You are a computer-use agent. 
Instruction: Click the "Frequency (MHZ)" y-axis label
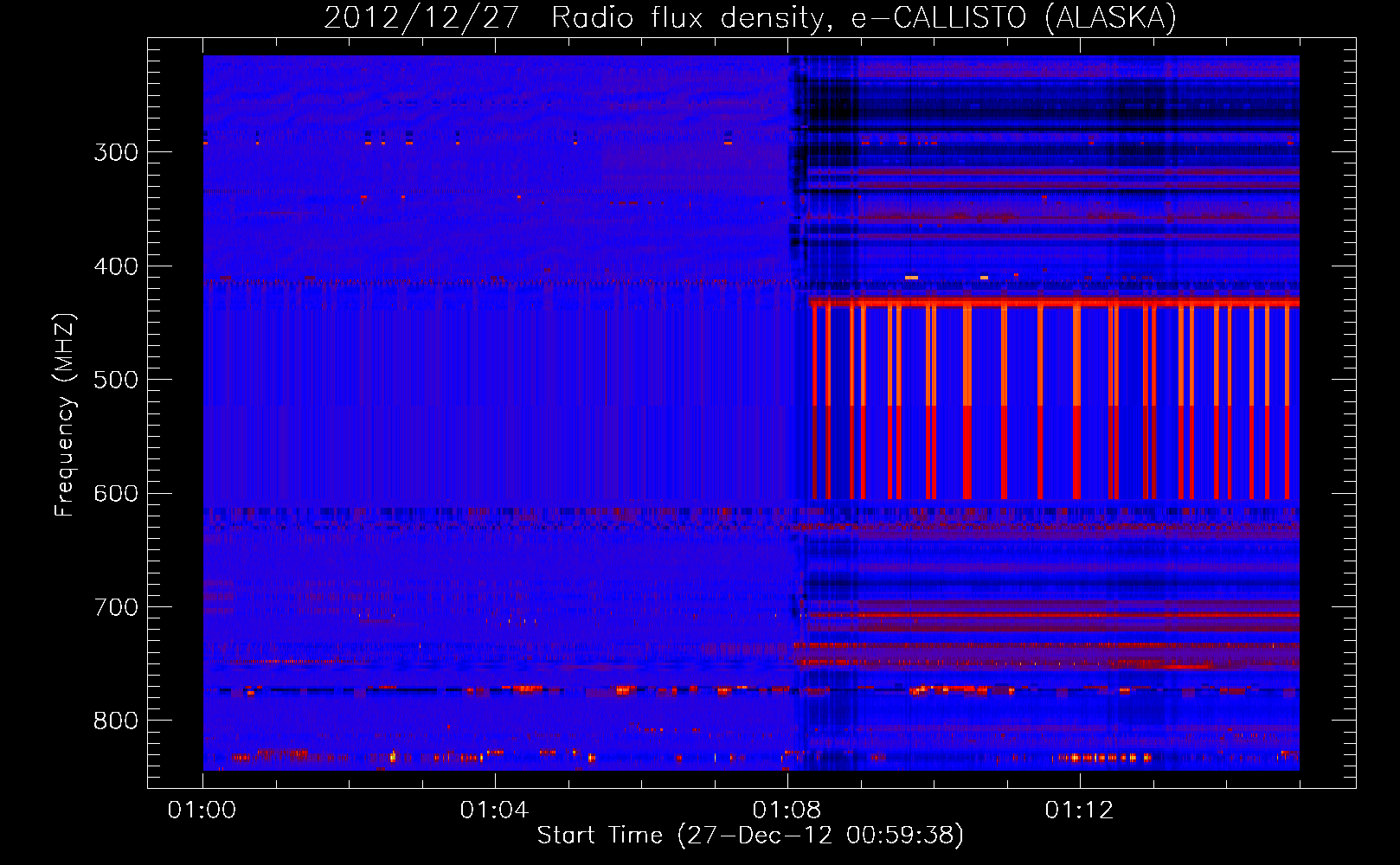coord(65,415)
